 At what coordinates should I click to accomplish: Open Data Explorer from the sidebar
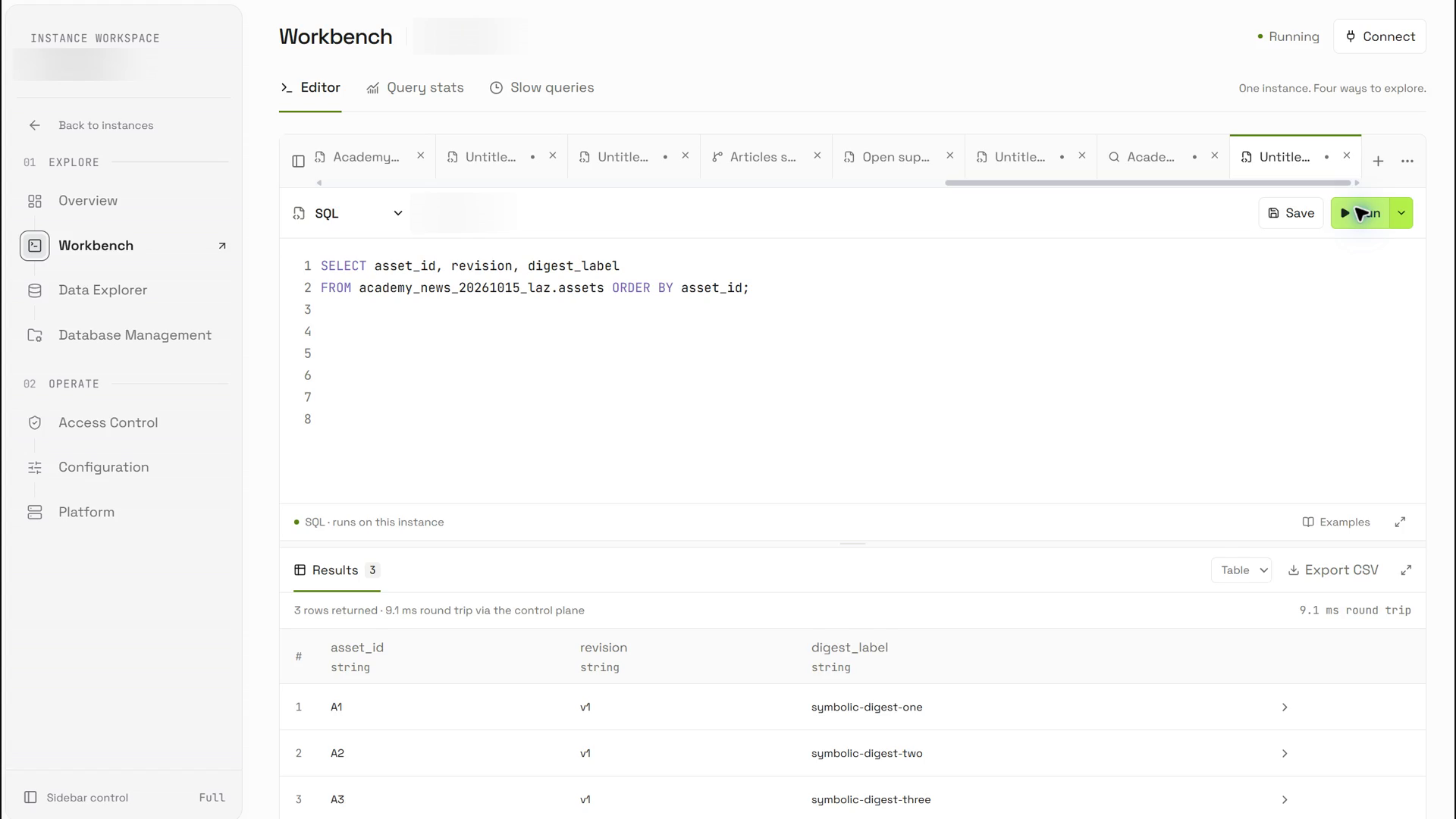(x=102, y=290)
